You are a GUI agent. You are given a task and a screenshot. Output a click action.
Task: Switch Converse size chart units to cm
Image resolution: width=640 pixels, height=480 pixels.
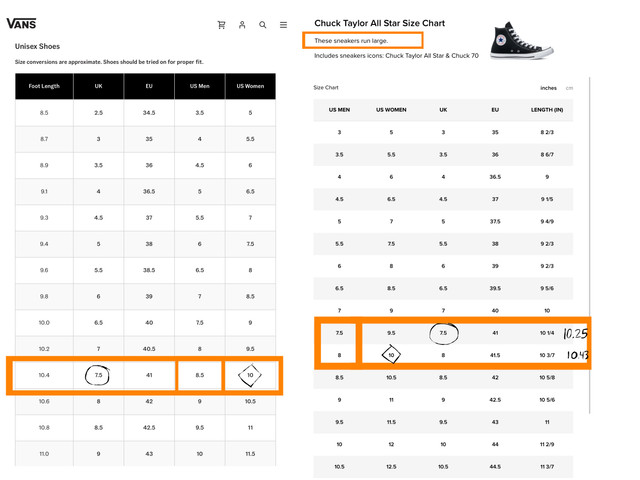coord(569,88)
